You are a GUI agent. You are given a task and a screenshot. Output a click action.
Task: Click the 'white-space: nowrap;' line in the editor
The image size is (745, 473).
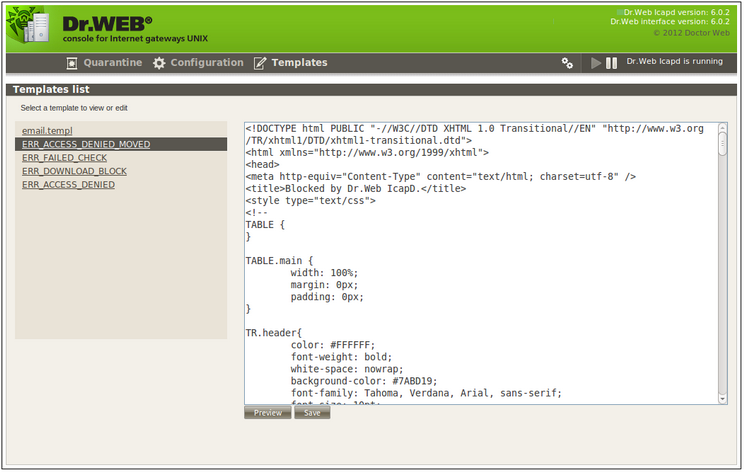click(x=347, y=369)
